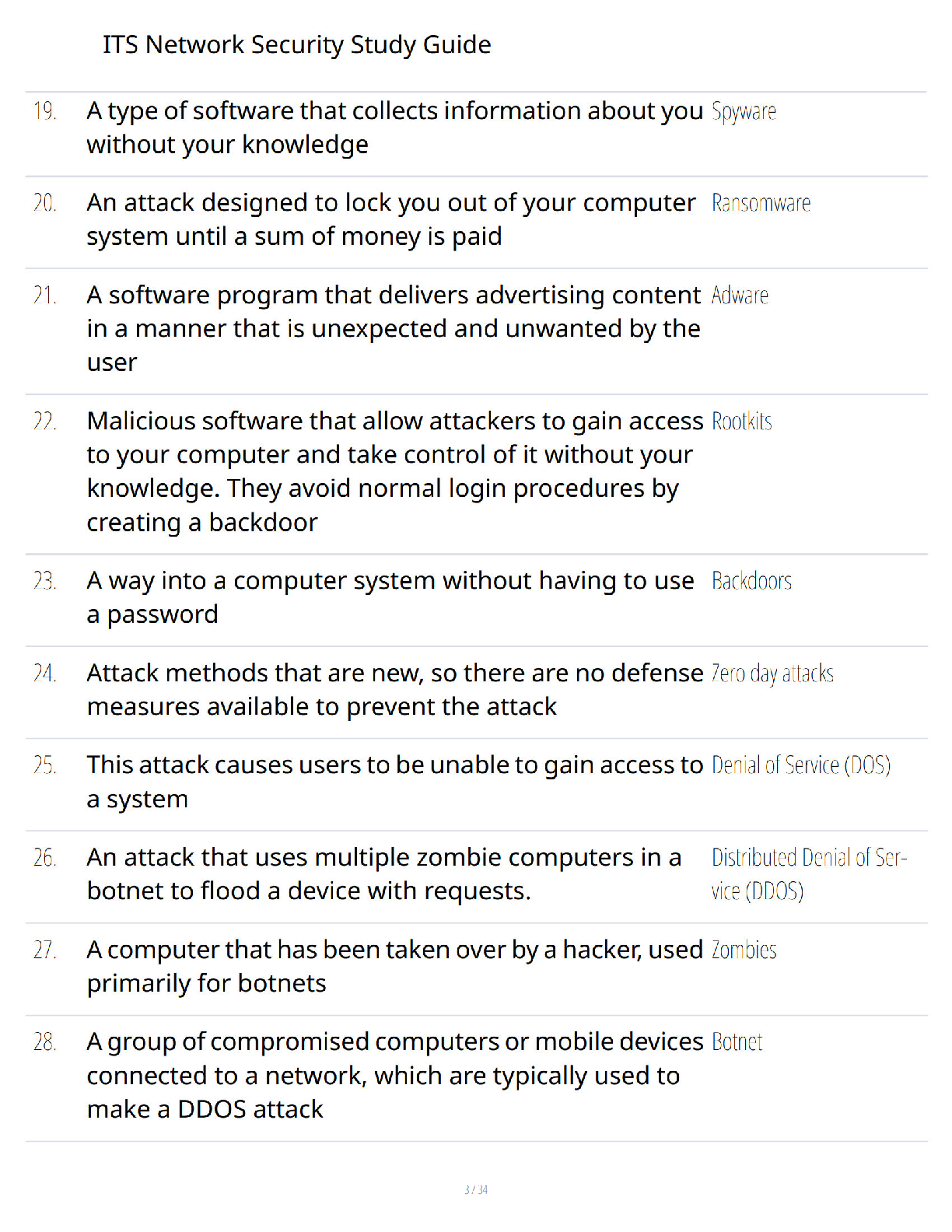Click the ITS Network Security Study Guide title
The height and width of the screenshot is (1232, 952).
(x=296, y=45)
